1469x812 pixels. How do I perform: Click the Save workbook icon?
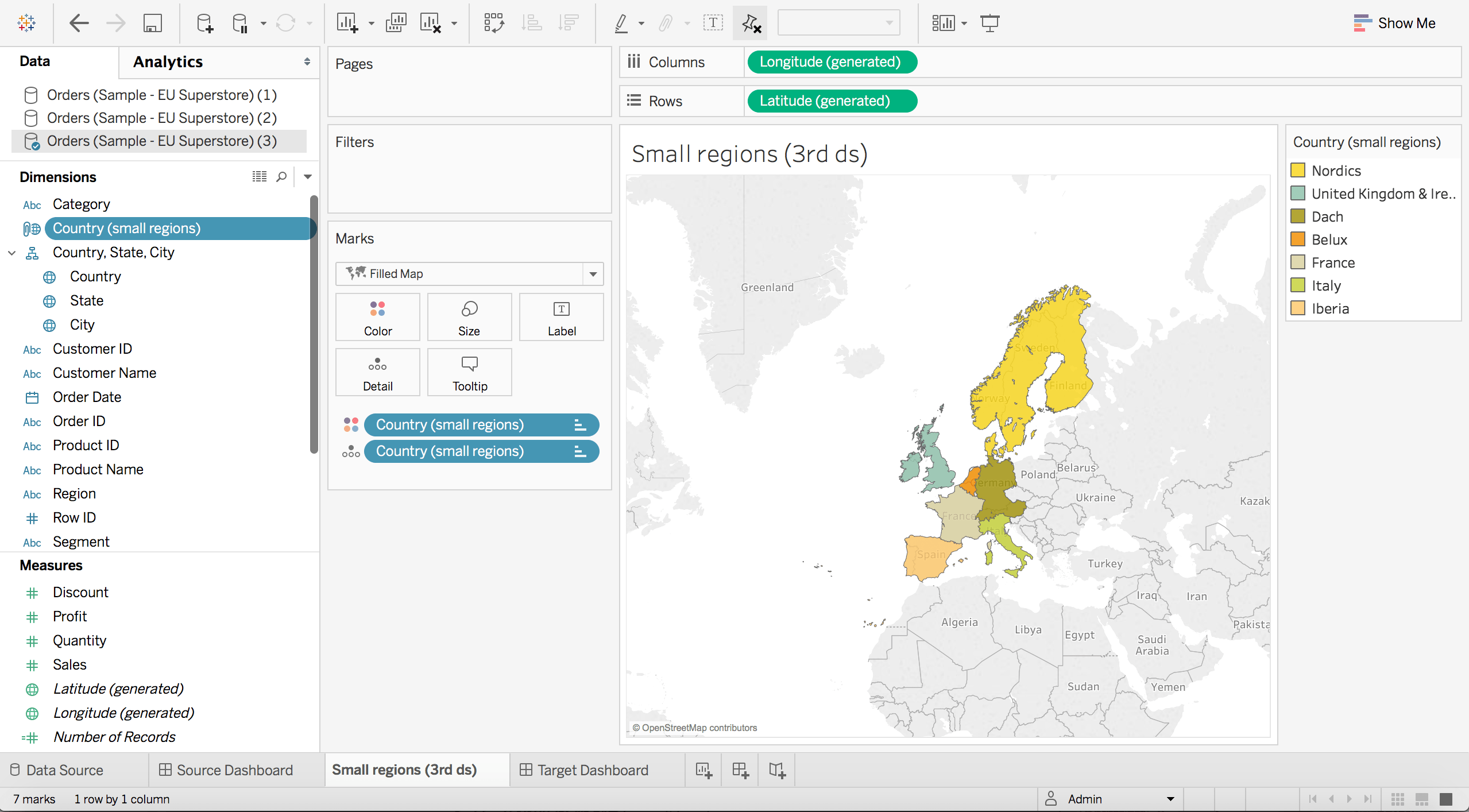coord(152,24)
